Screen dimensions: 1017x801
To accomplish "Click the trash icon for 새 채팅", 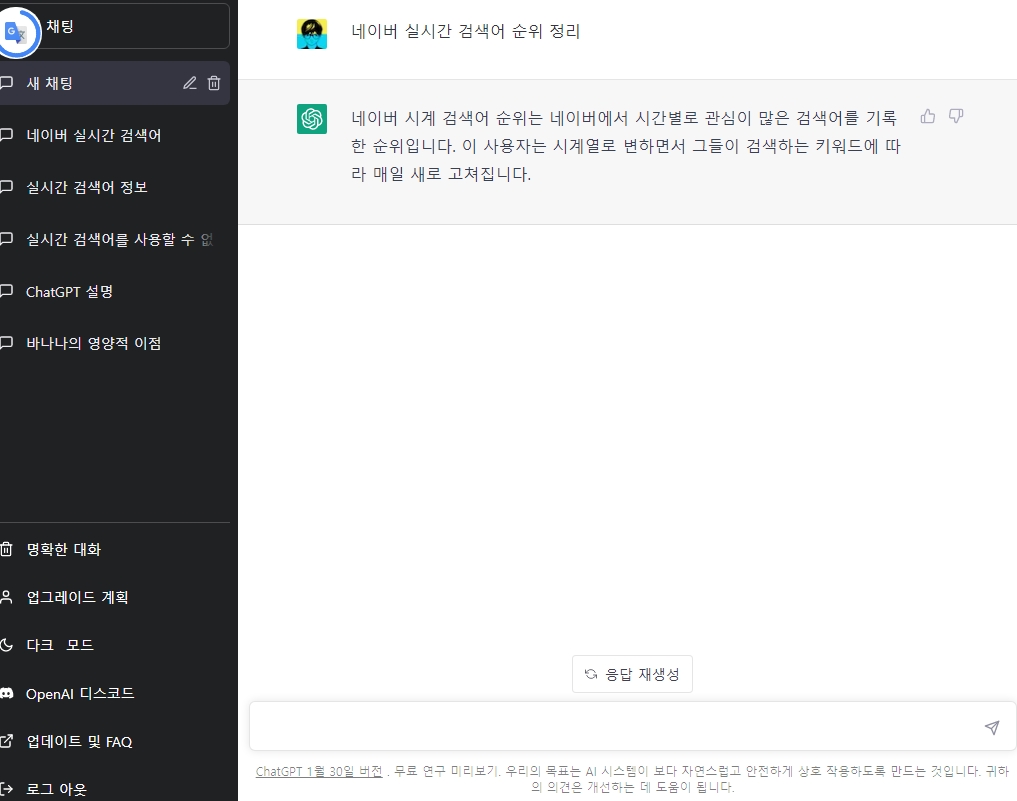I will pyautogui.click(x=214, y=83).
